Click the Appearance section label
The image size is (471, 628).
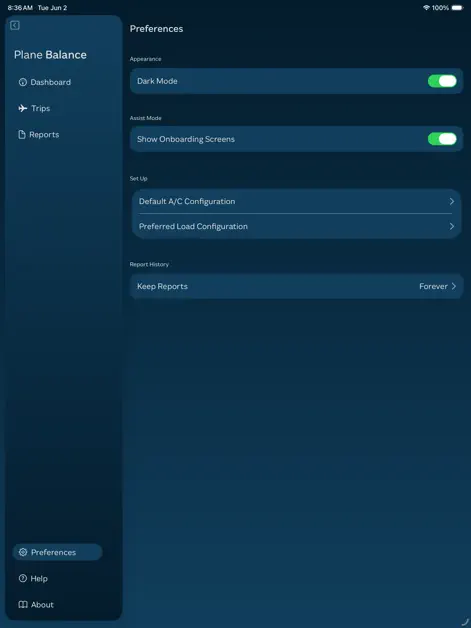pyautogui.click(x=145, y=59)
